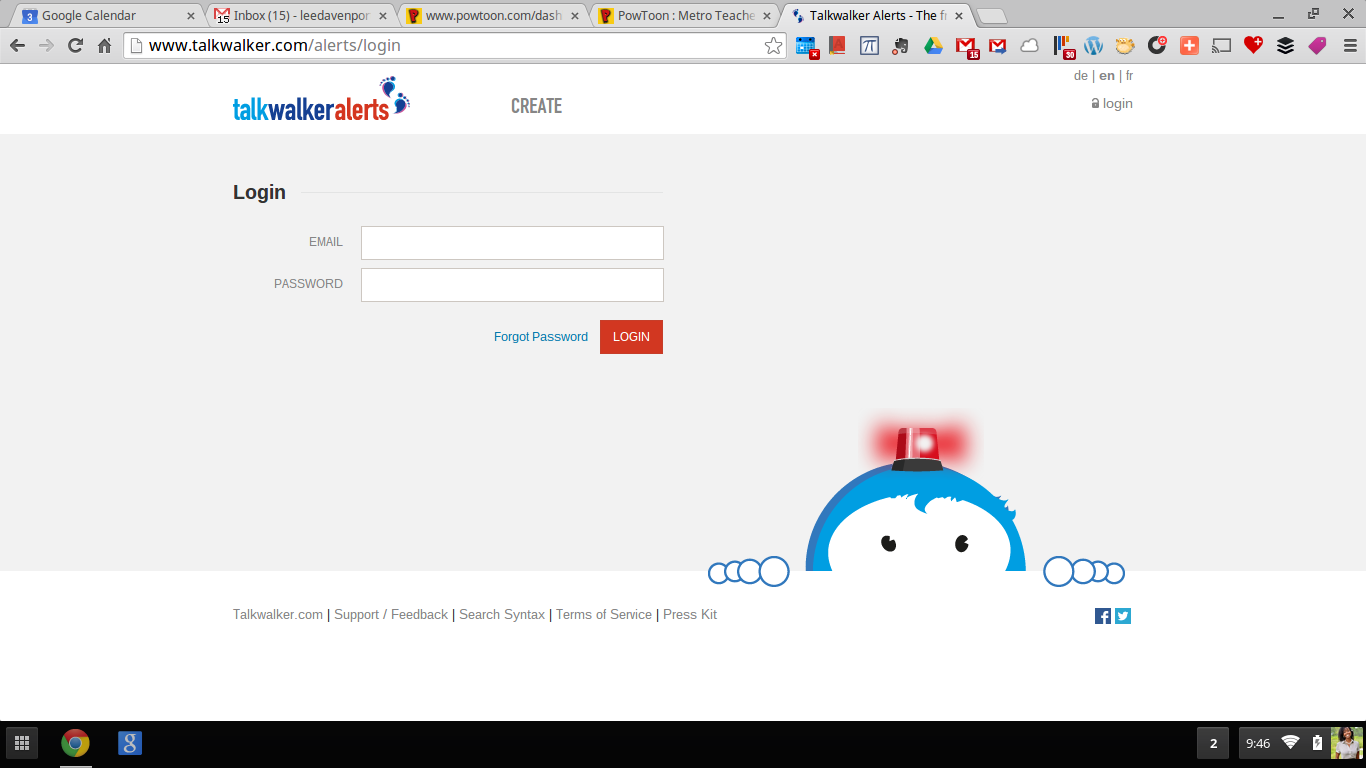Click the Talkwalker Alerts logo
The height and width of the screenshot is (768, 1366).
pyautogui.click(x=321, y=100)
